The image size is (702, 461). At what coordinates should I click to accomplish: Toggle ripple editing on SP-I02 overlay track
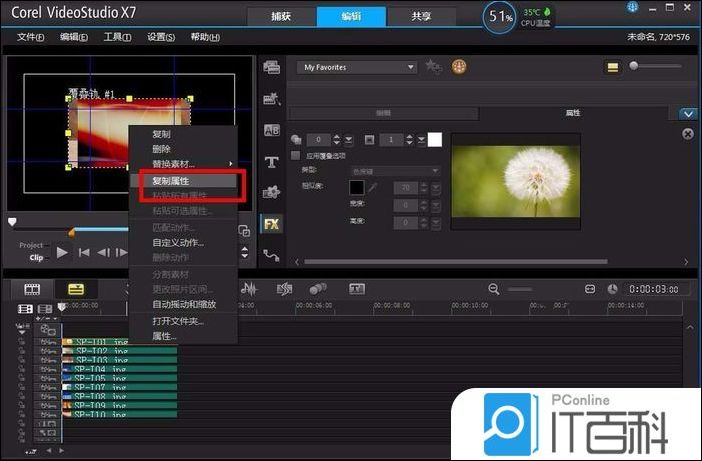(x=21, y=351)
